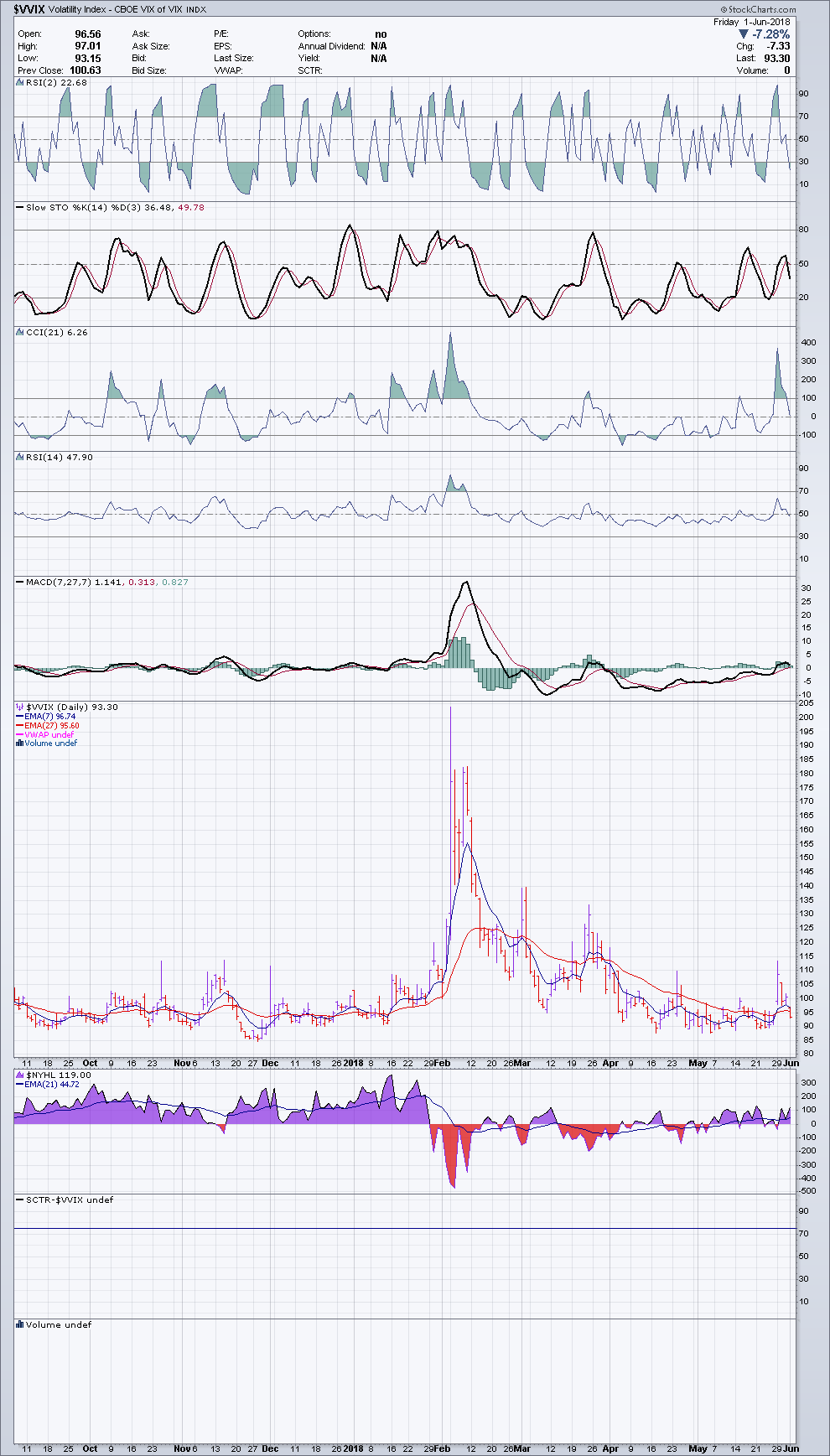Click the CCI(21) area legend icon

click(x=20, y=333)
